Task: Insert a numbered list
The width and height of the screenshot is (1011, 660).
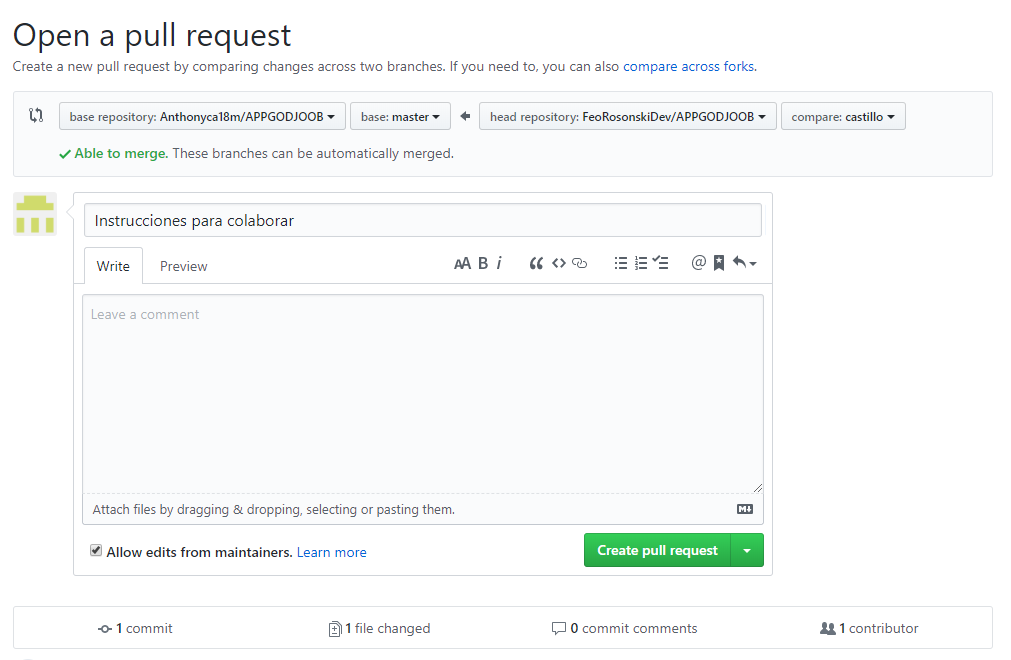Action: point(641,263)
